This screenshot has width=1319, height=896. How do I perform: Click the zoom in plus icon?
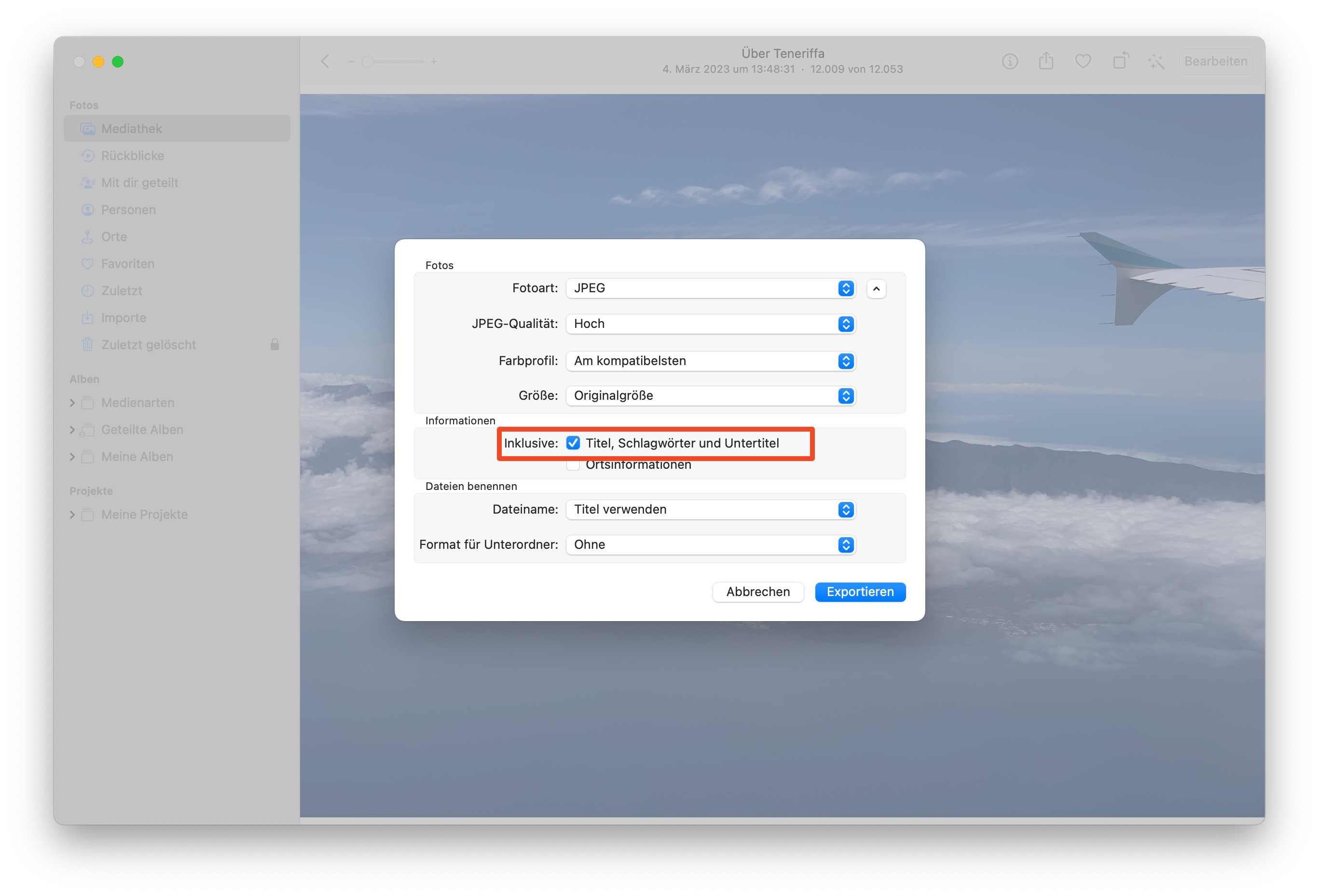(x=434, y=61)
